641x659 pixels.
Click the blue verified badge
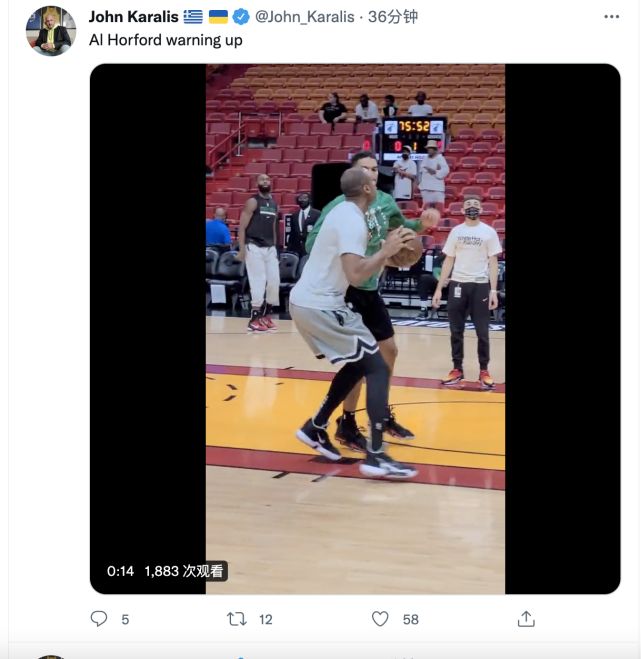point(242,17)
